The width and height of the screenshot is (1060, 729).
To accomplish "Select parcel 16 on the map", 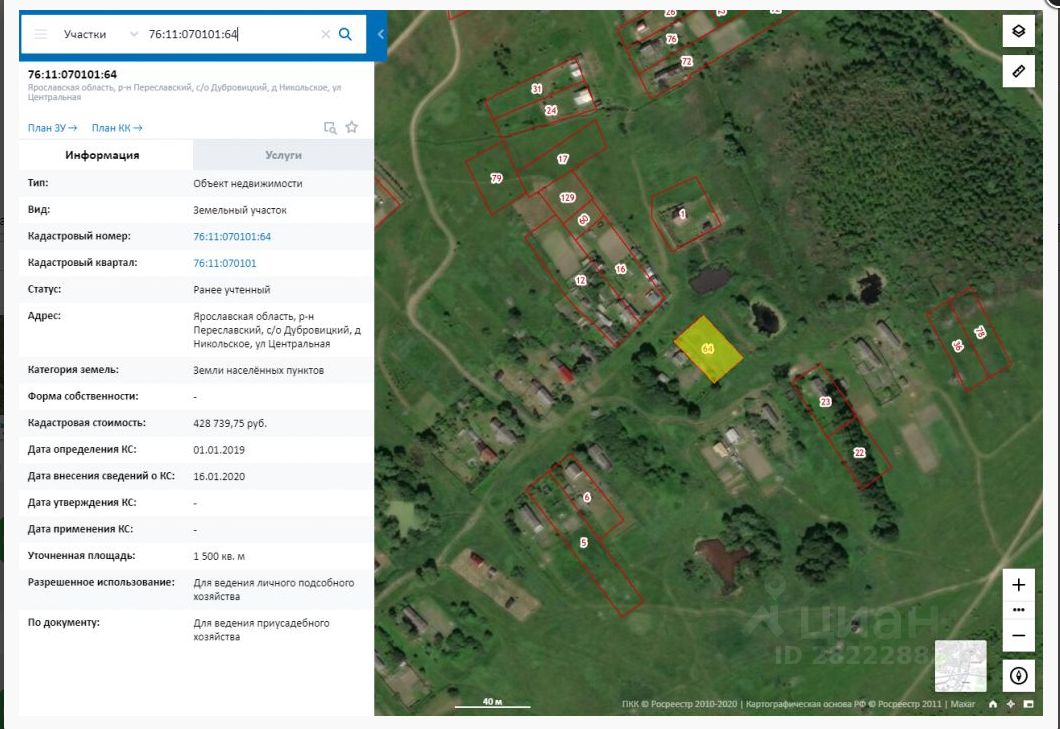I will [621, 269].
